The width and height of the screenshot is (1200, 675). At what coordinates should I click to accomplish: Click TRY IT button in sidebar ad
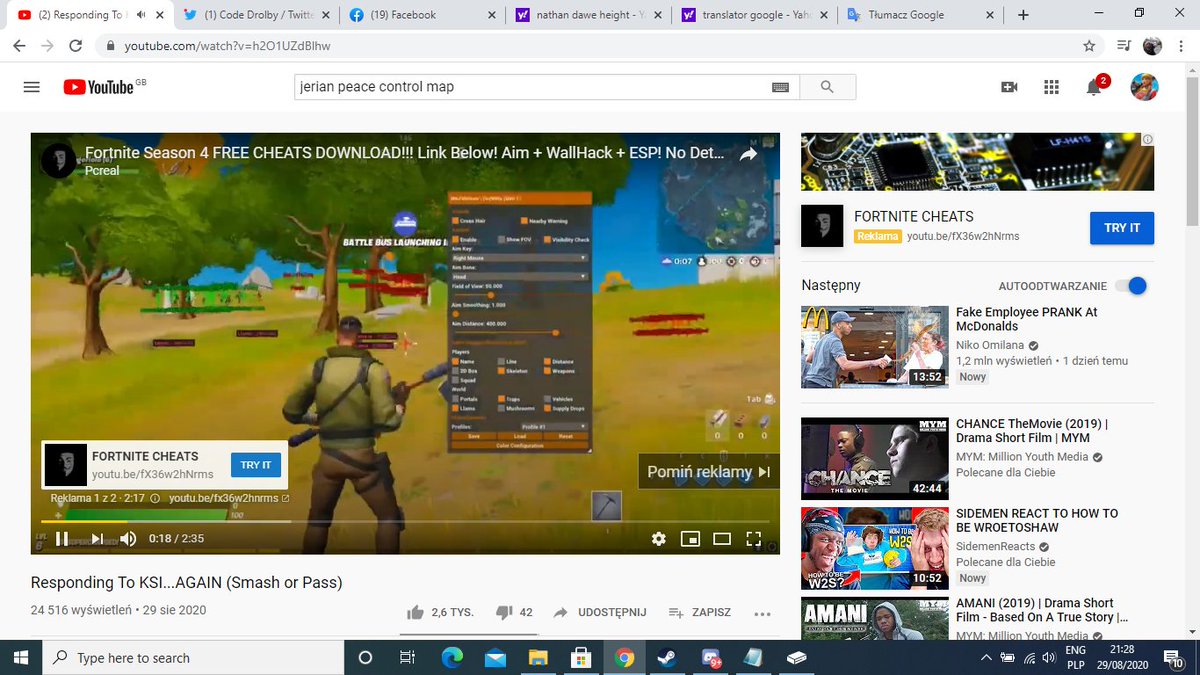(x=1122, y=228)
